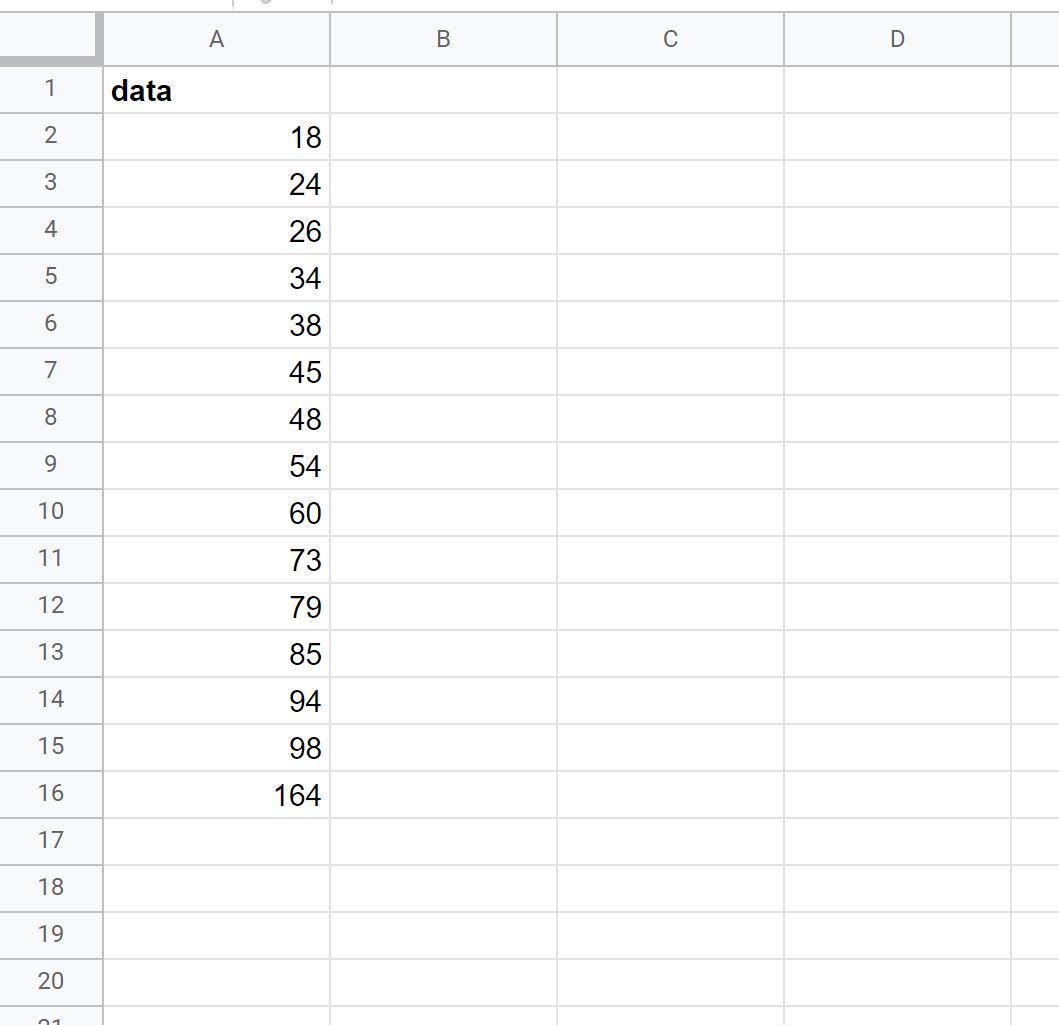
Task: Click empty cell D16
Action: (x=897, y=794)
